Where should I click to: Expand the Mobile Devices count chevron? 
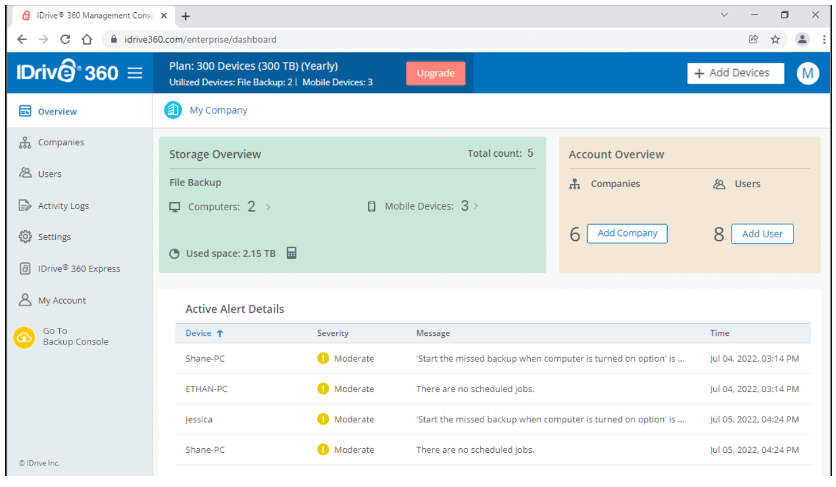[476, 206]
